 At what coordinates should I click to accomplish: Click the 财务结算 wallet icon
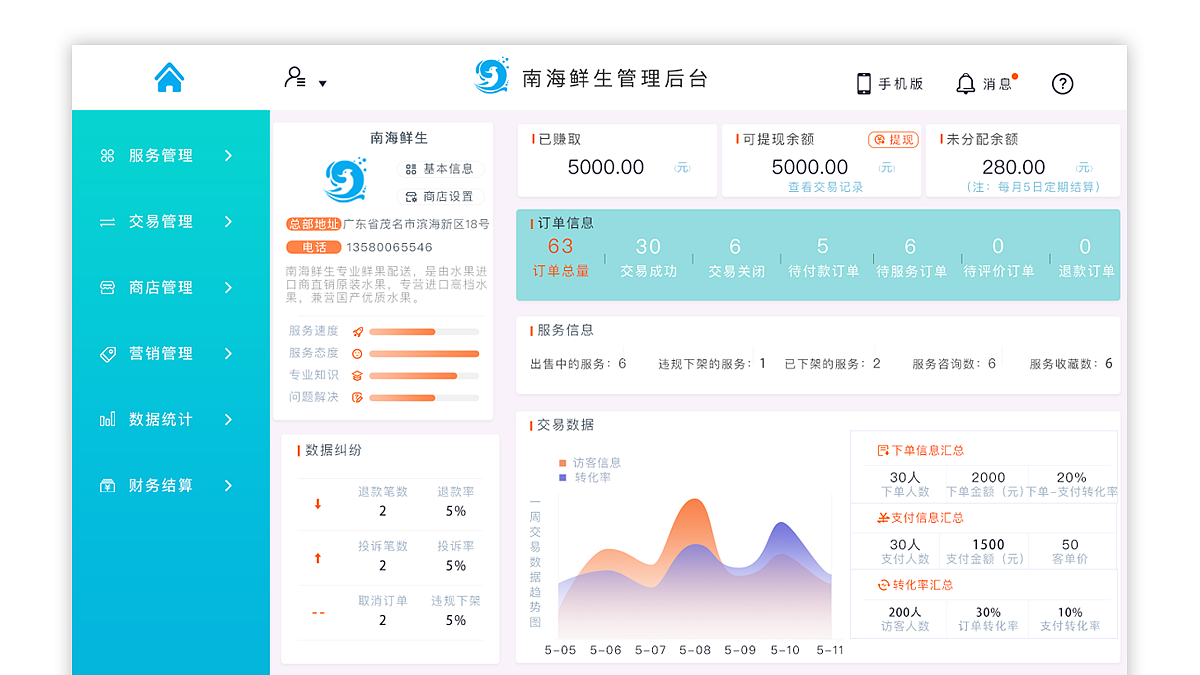[x=107, y=485]
